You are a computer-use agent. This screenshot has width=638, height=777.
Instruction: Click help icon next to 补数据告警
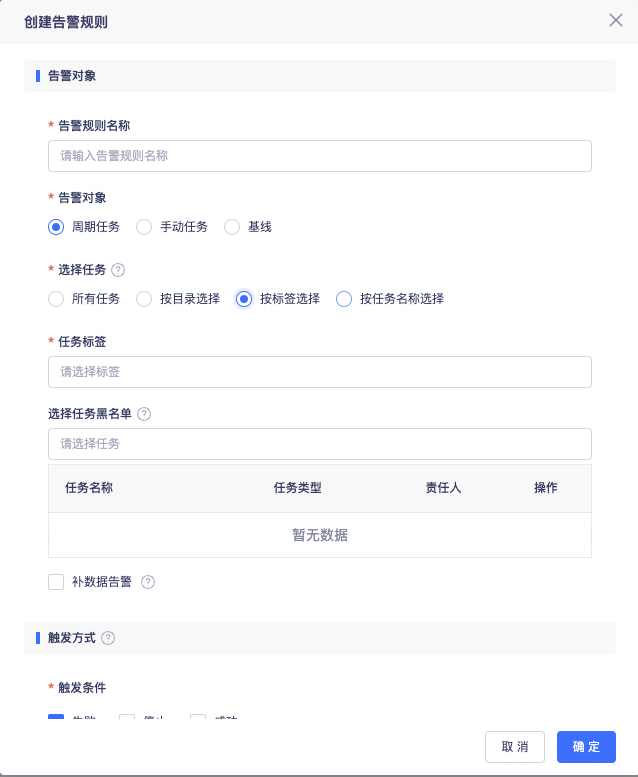[148, 582]
